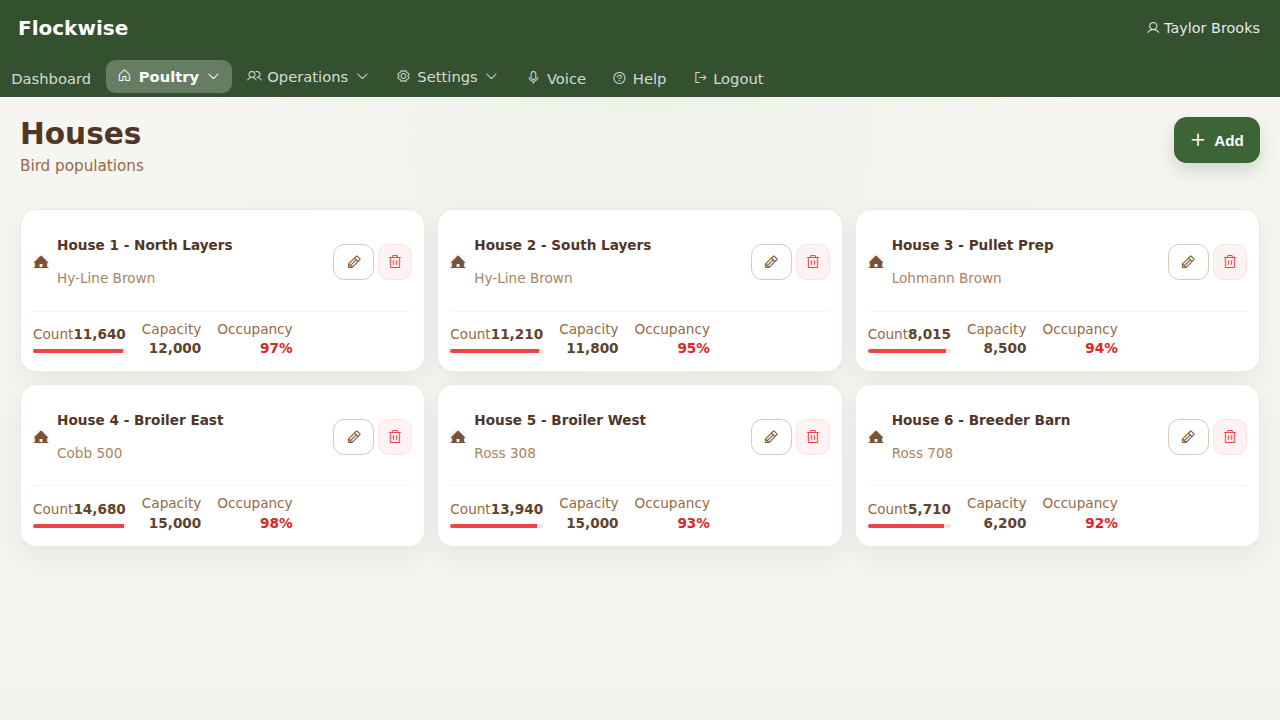Expand the Settings dropdown
Screen dimensions: 1280x720
[447, 77]
